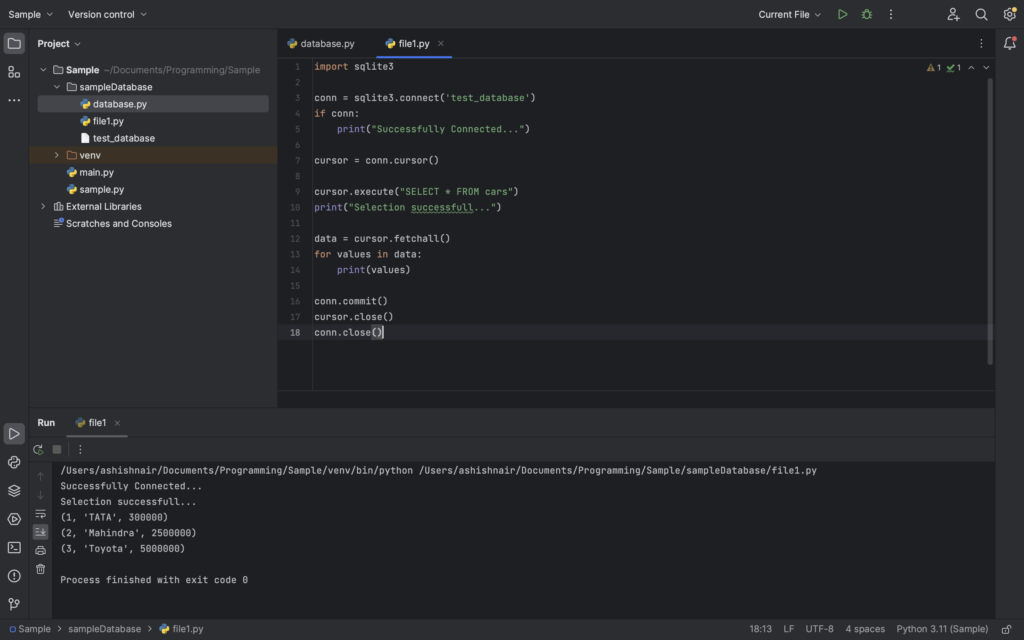Open the Problems tool window icon

click(x=13, y=574)
